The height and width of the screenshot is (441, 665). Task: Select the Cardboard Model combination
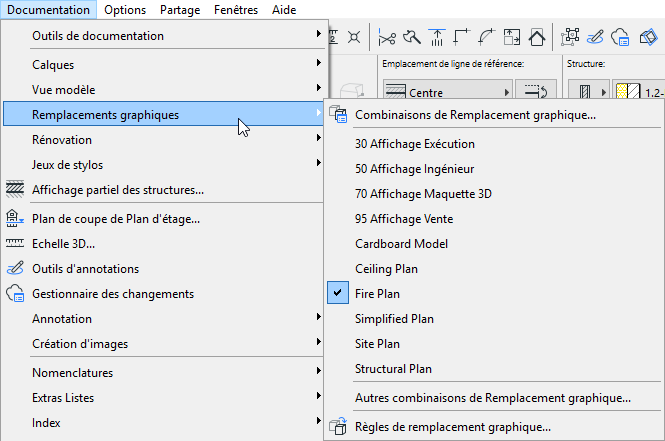point(494,244)
